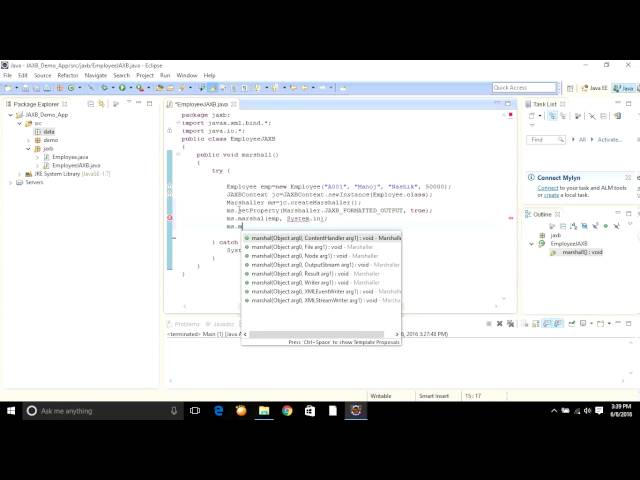Toggle Scheduled view in Task List
The image size is (640, 480).
[x=563, y=116]
